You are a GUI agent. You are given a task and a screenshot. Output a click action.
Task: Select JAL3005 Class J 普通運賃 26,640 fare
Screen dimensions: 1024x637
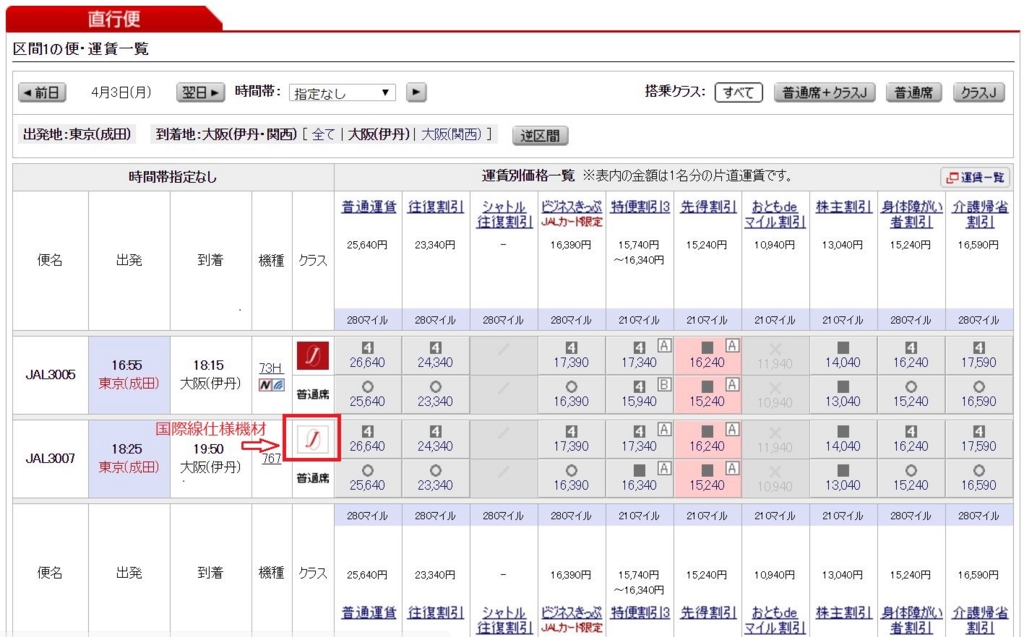coord(368,355)
